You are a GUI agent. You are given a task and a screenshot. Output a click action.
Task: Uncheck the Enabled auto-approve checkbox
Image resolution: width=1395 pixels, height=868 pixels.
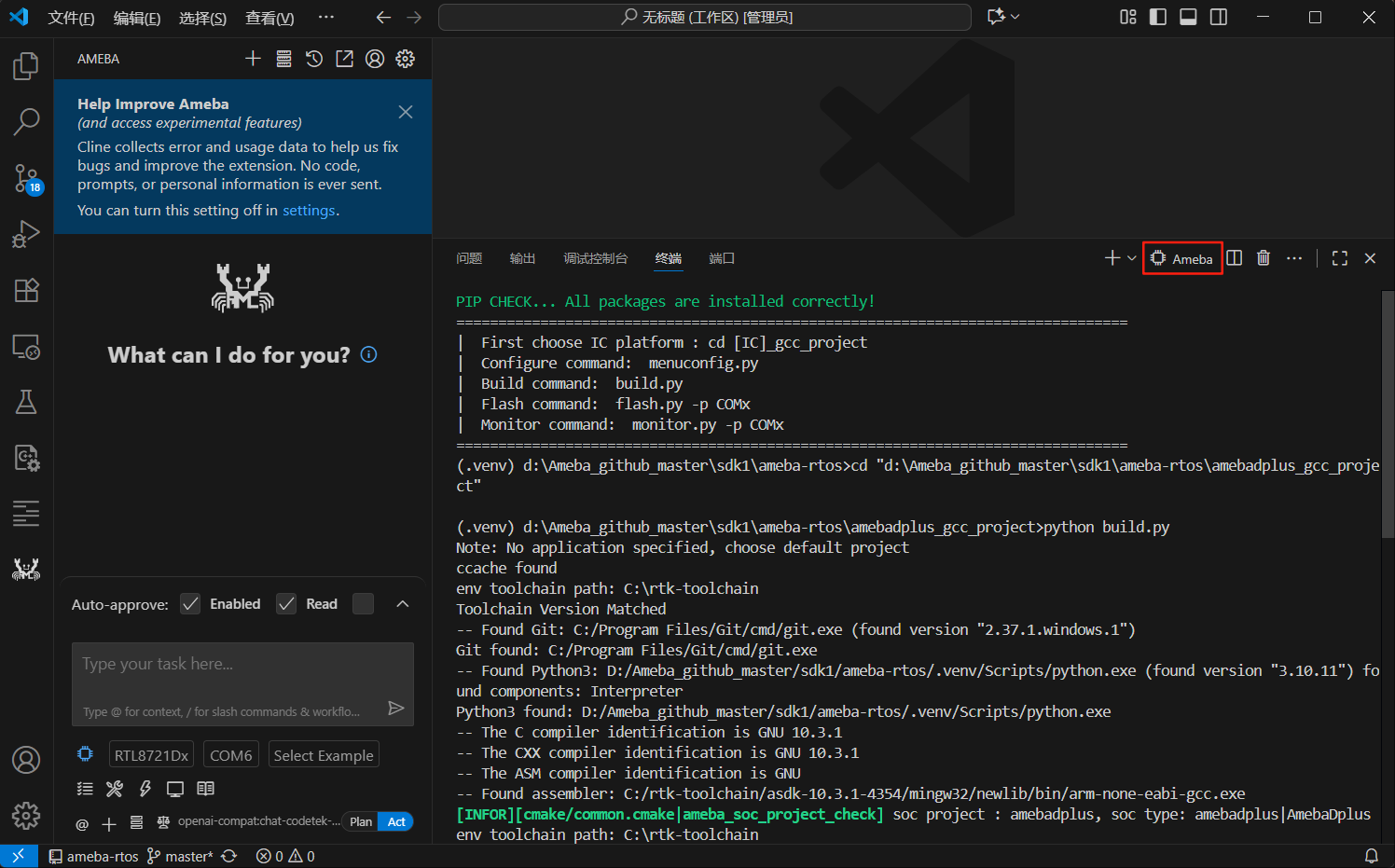click(190, 604)
